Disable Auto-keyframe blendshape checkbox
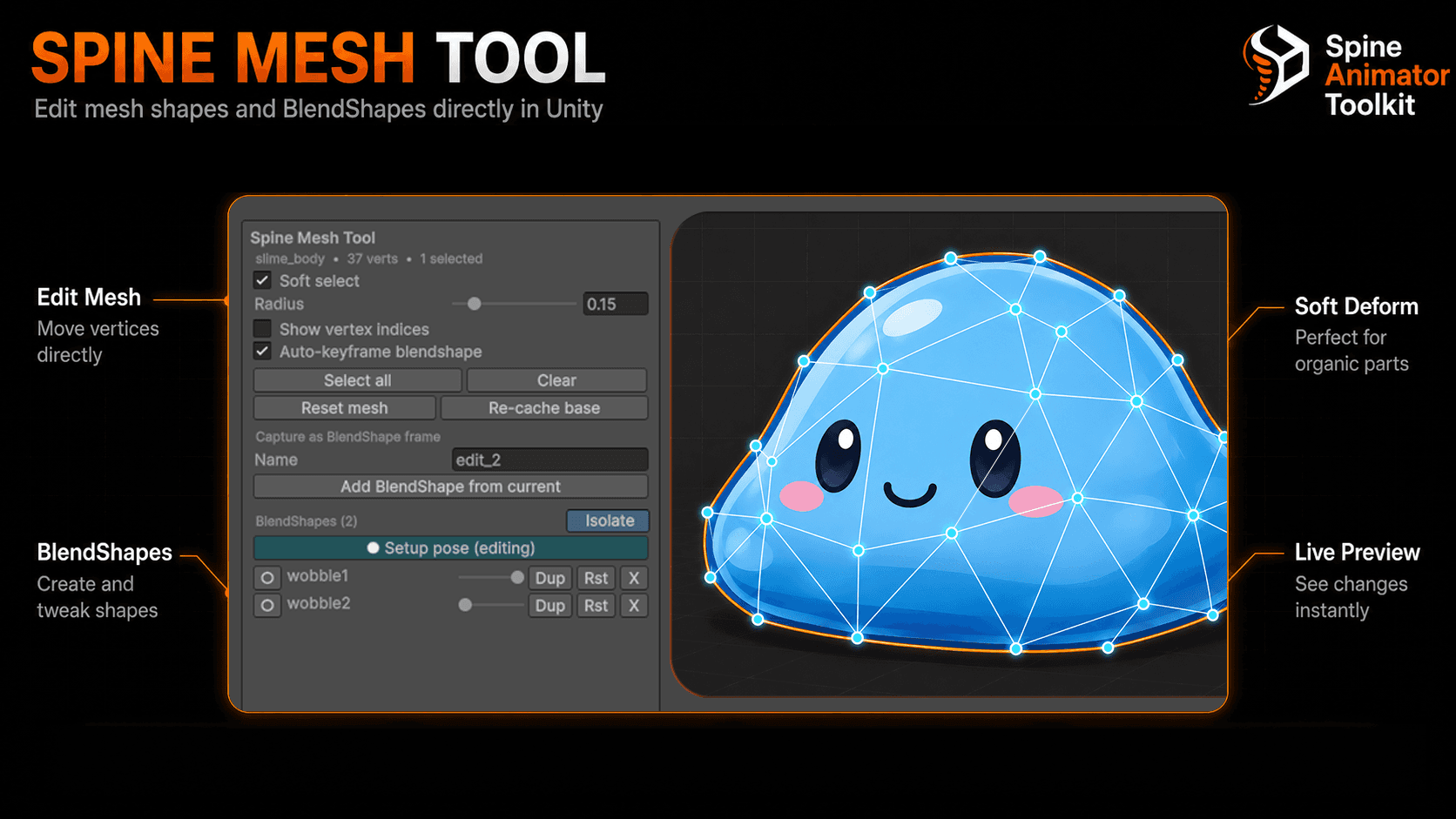 pos(262,352)
